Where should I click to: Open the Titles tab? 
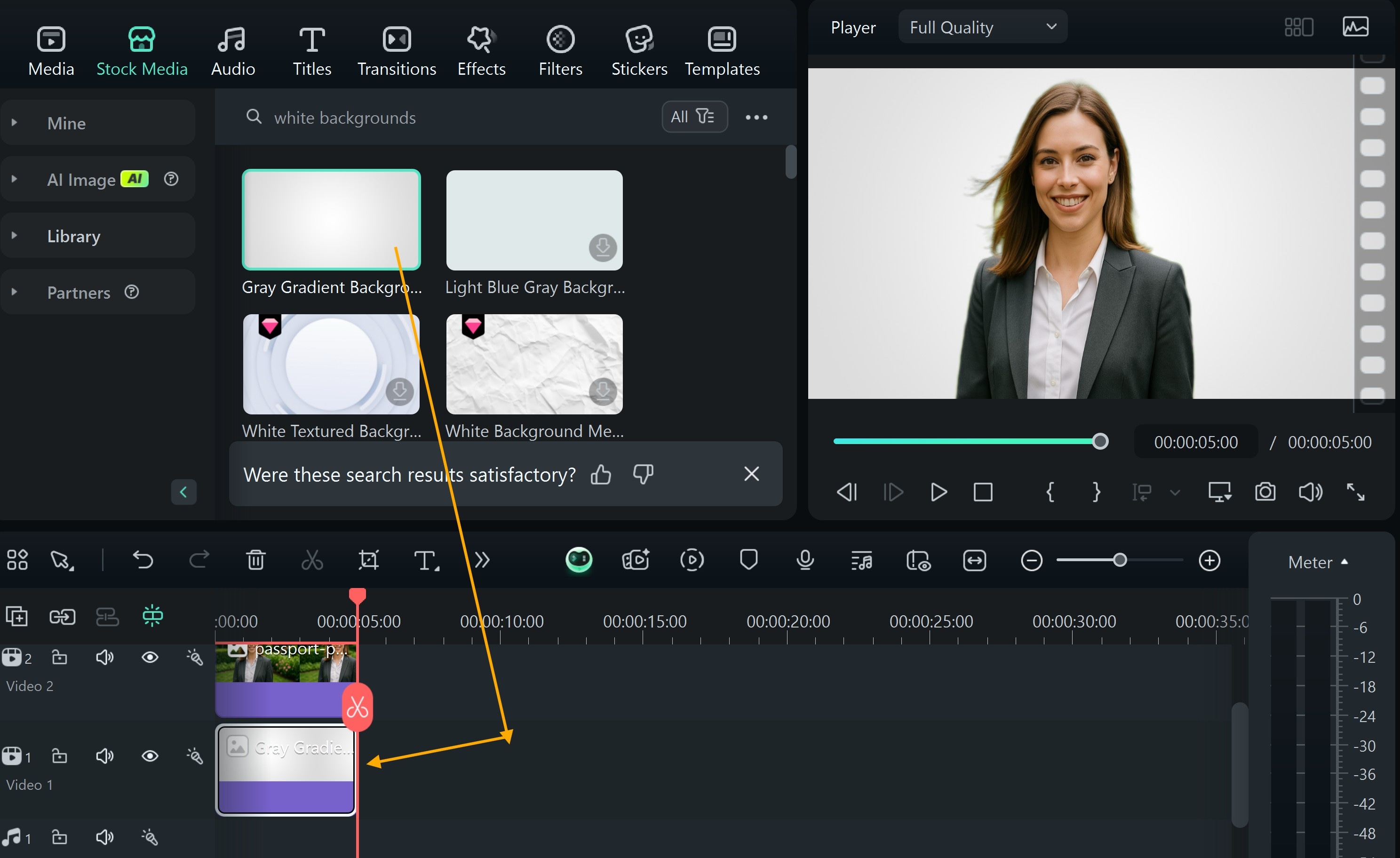pyautogui.click(x=312, y=51)
